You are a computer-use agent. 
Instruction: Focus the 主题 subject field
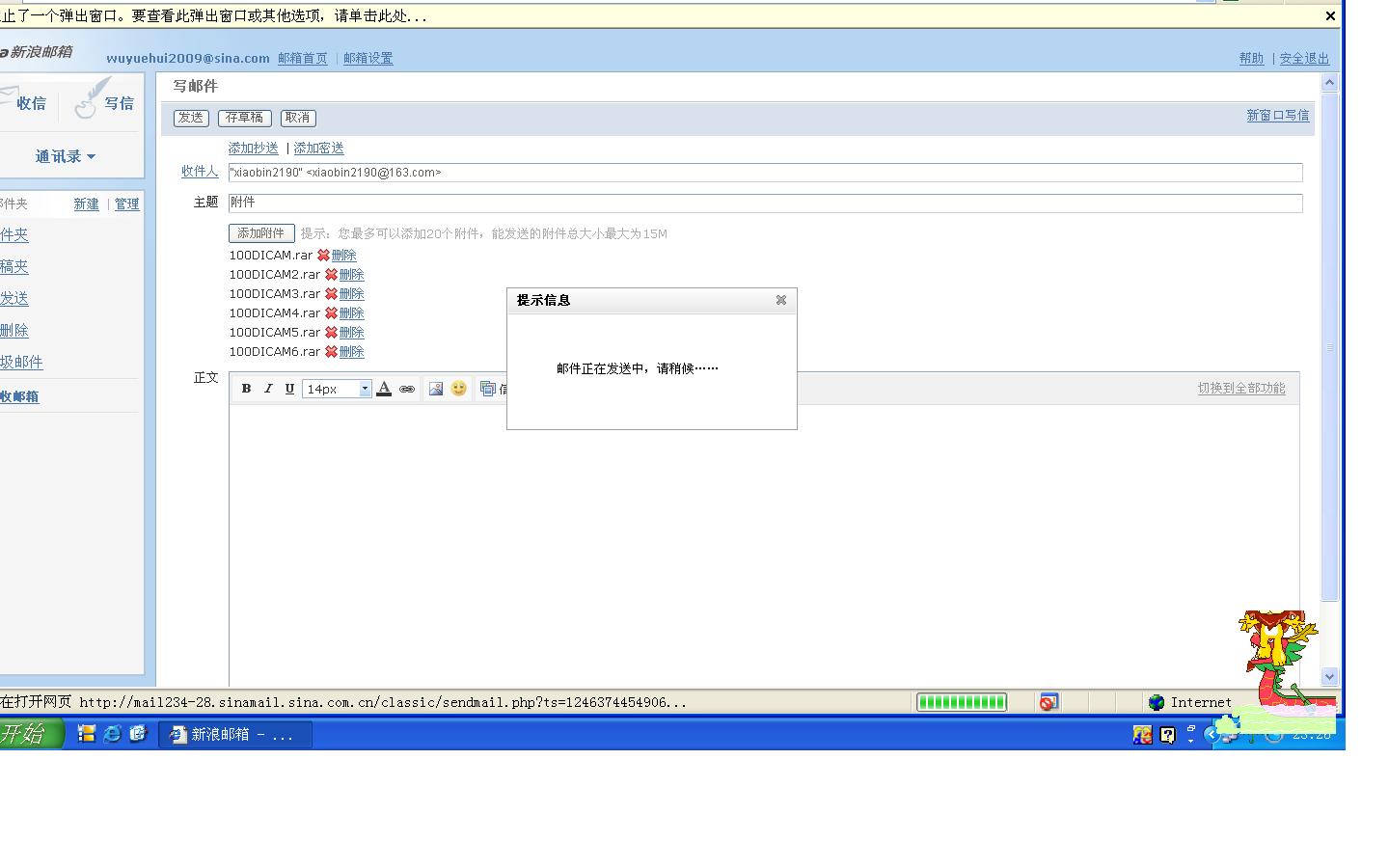click(x=766, y=203)
